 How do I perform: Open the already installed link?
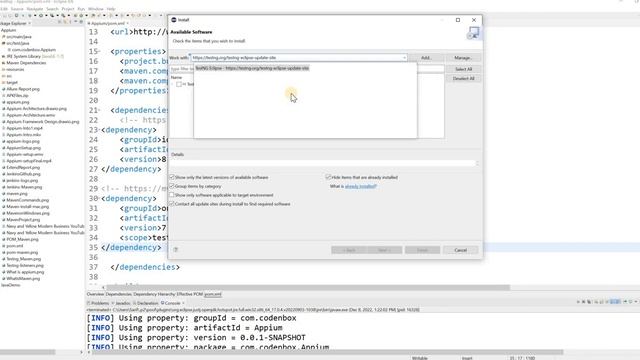361,187
